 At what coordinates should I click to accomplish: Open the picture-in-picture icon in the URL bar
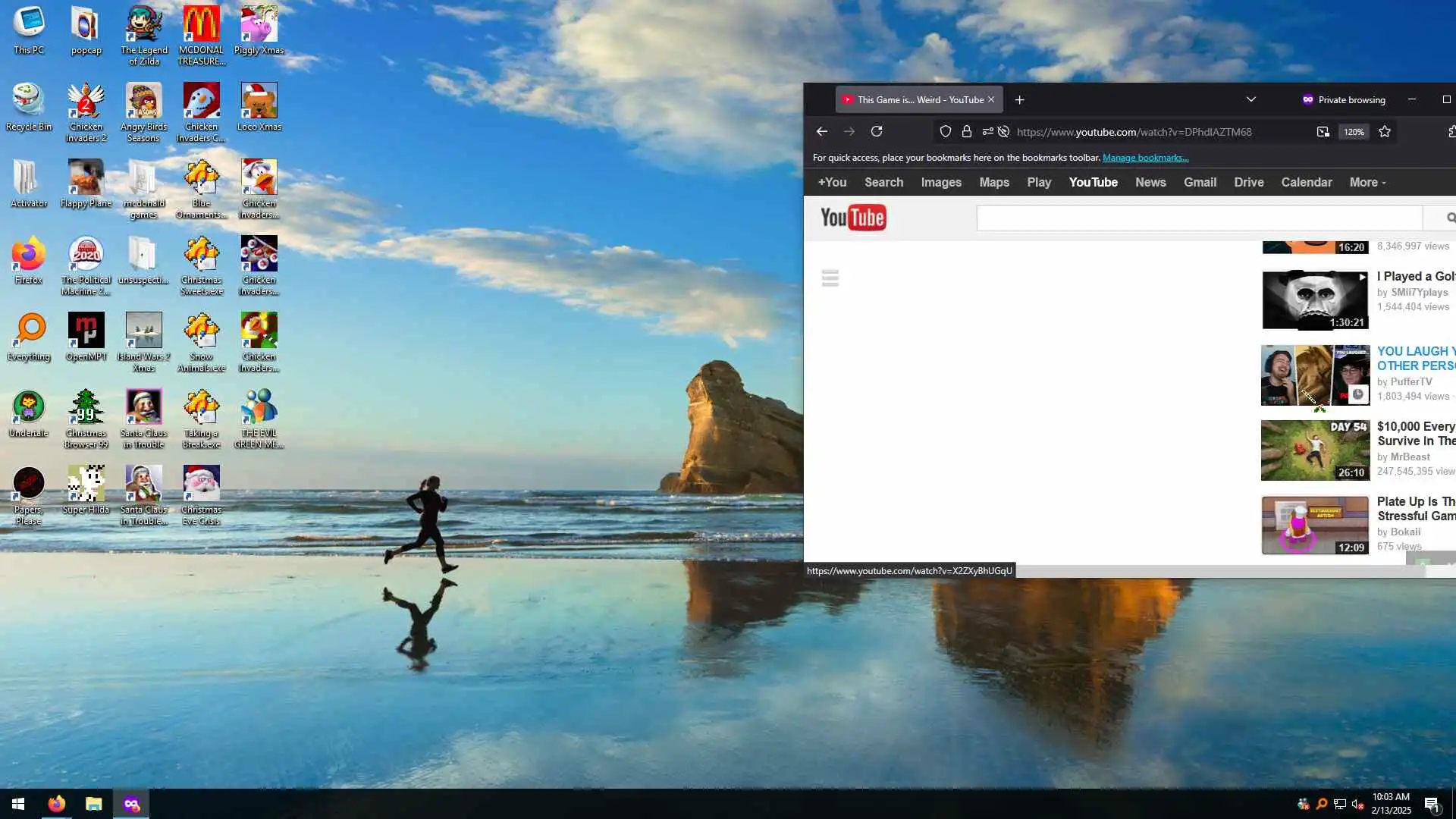(1323, 131)
